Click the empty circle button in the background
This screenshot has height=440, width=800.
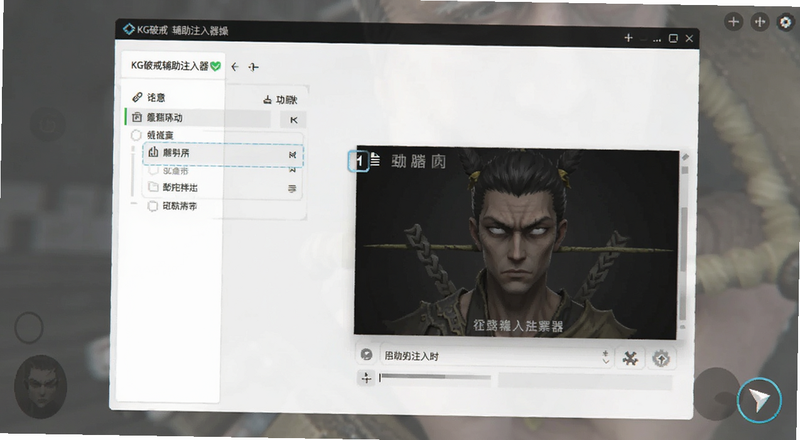(x=29, y=328)
